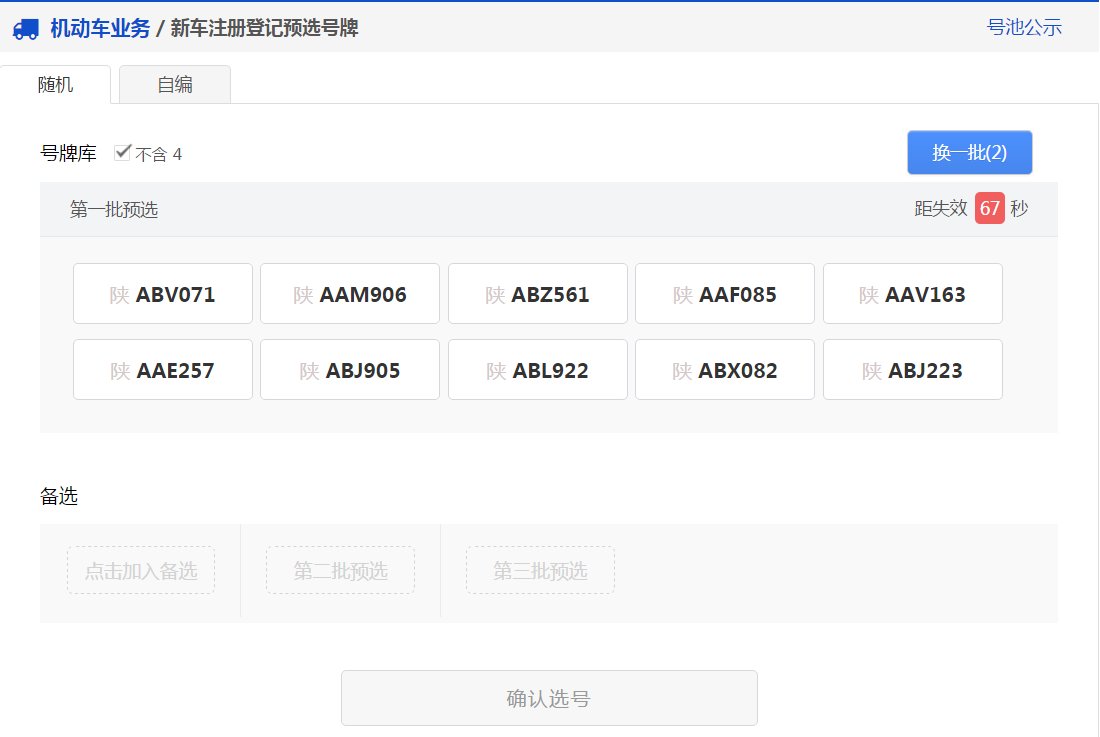This screenshot has height=737, width=1100.
Task: Switch to the 自编 tab
Action: tap(175, 85)
